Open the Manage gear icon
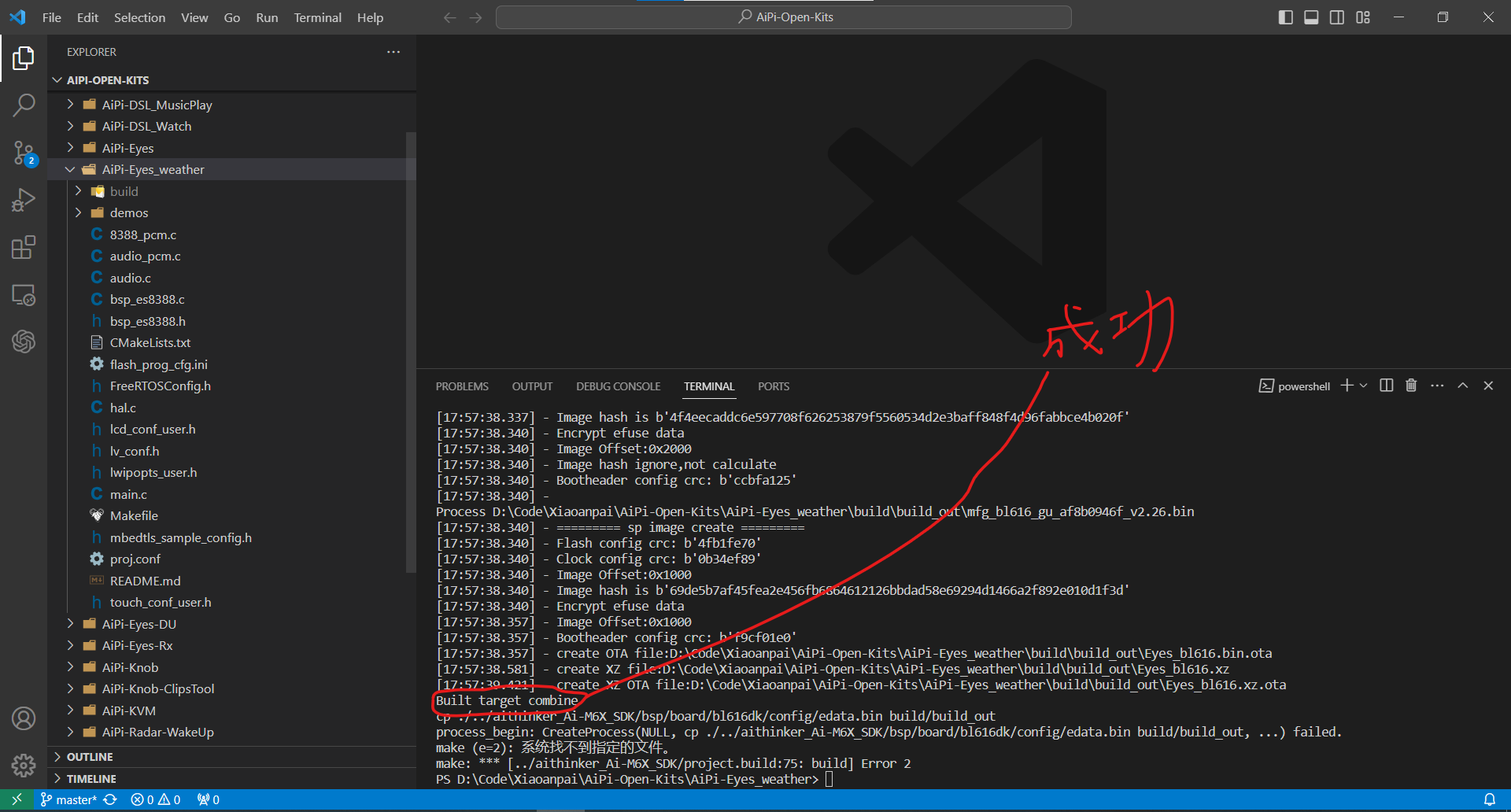The height and width of the screenshot is (812, 1511). pyautogui.click(x=24, y=765)
